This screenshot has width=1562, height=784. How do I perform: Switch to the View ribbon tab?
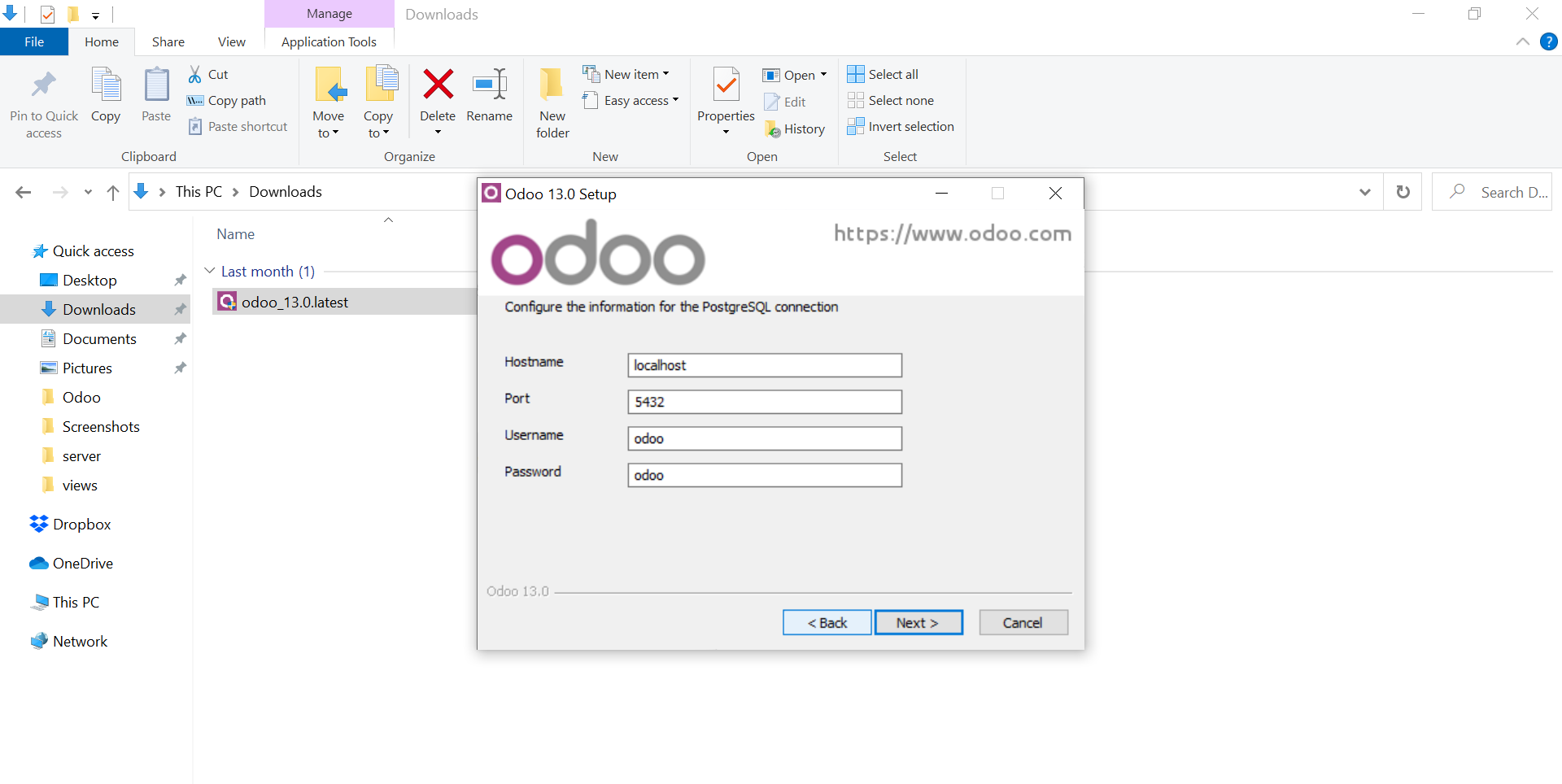point(231,42)
